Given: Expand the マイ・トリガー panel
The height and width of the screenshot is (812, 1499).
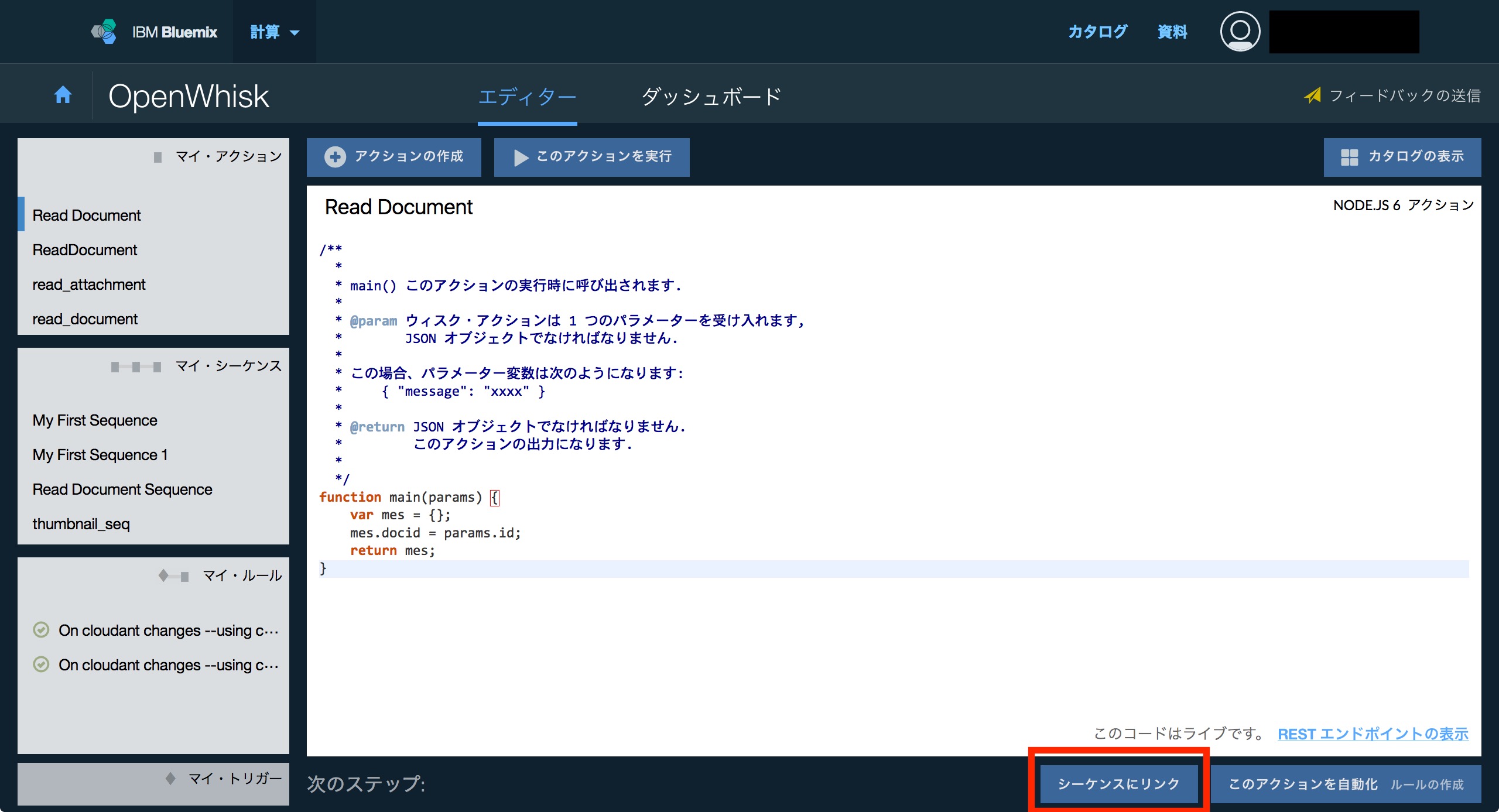Looking at the screenshot, I should click(x=153, y=784).
